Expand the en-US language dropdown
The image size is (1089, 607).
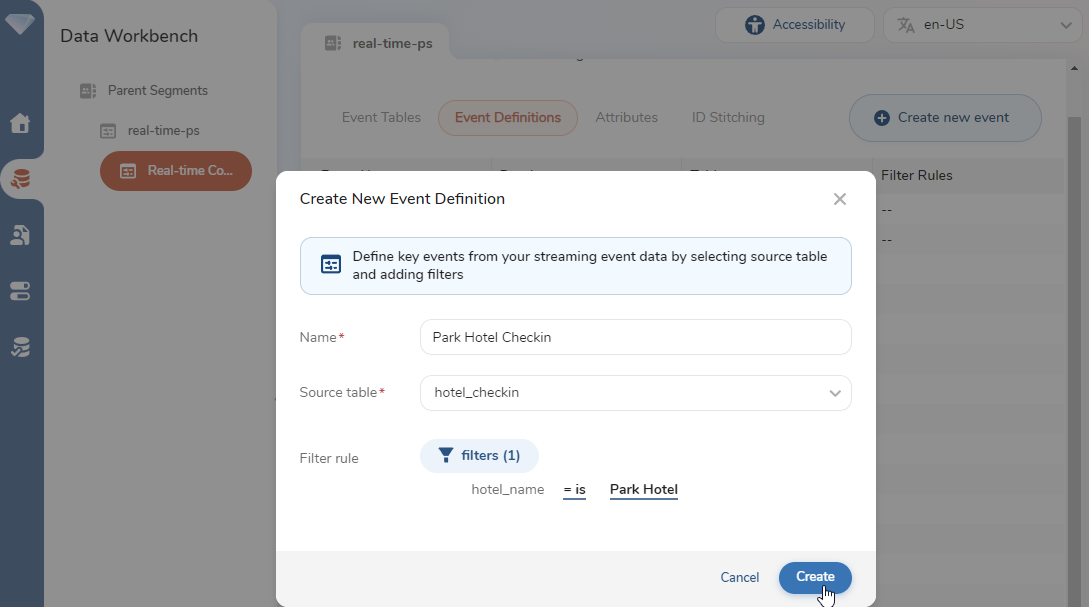[982, 25]
